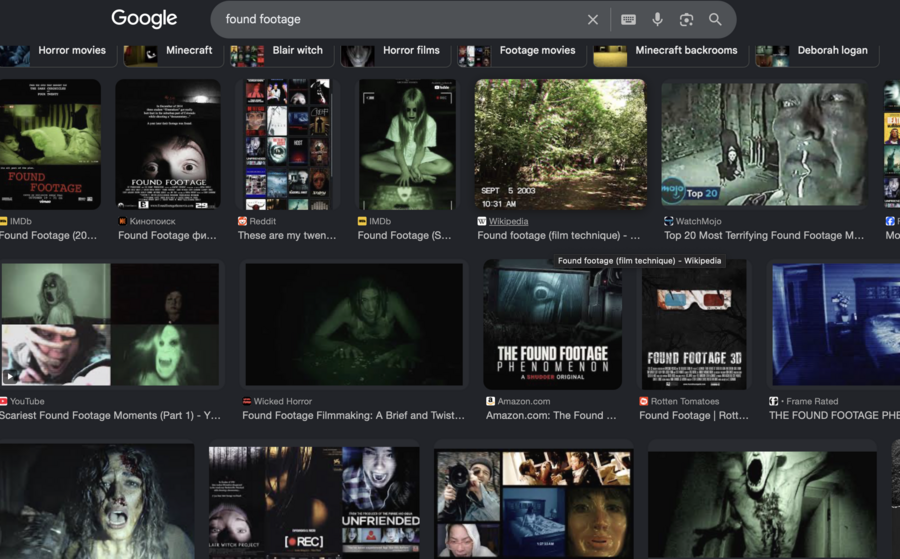Click the Frame Rated favicon icon
The image size is (900, 559).
pos(774,402)
